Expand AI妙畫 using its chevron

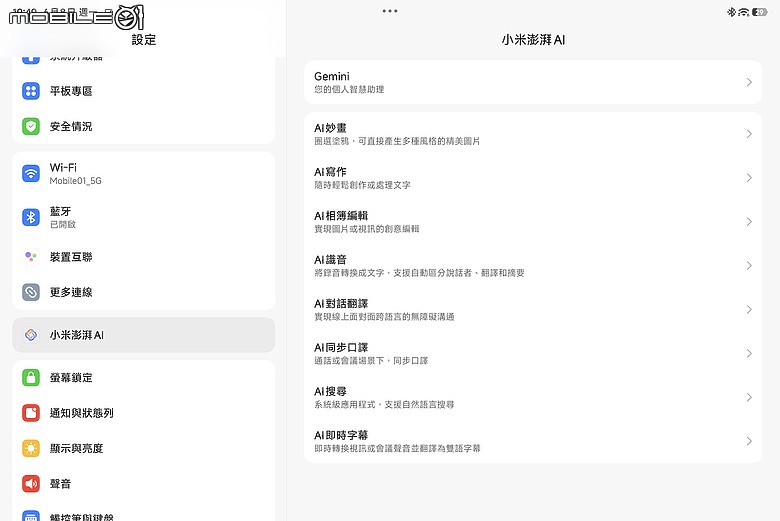(749, 134)
